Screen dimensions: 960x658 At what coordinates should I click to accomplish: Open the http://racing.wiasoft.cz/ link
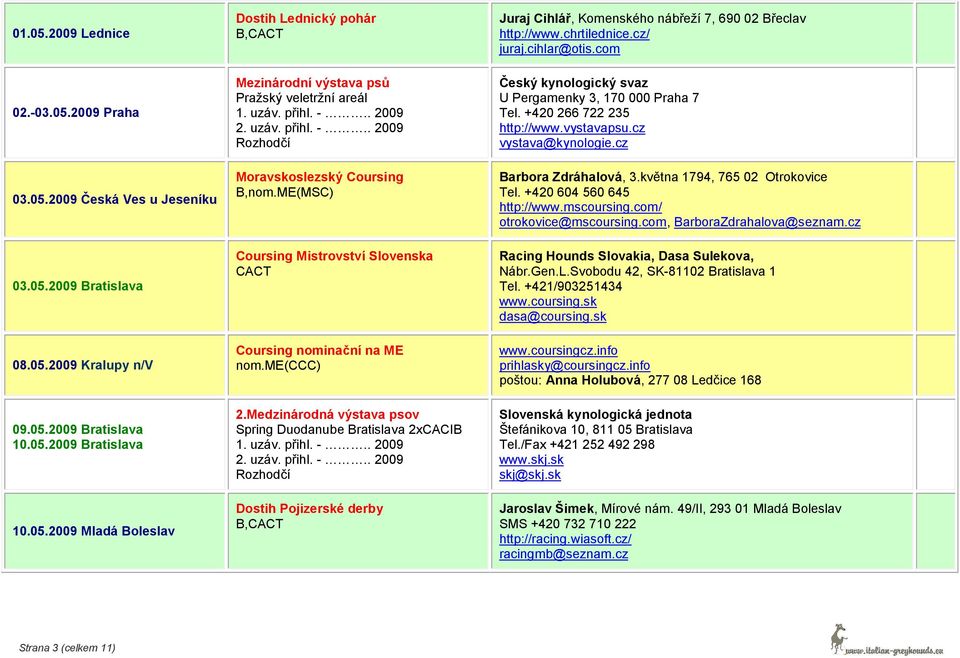click(x=565, y=539)
